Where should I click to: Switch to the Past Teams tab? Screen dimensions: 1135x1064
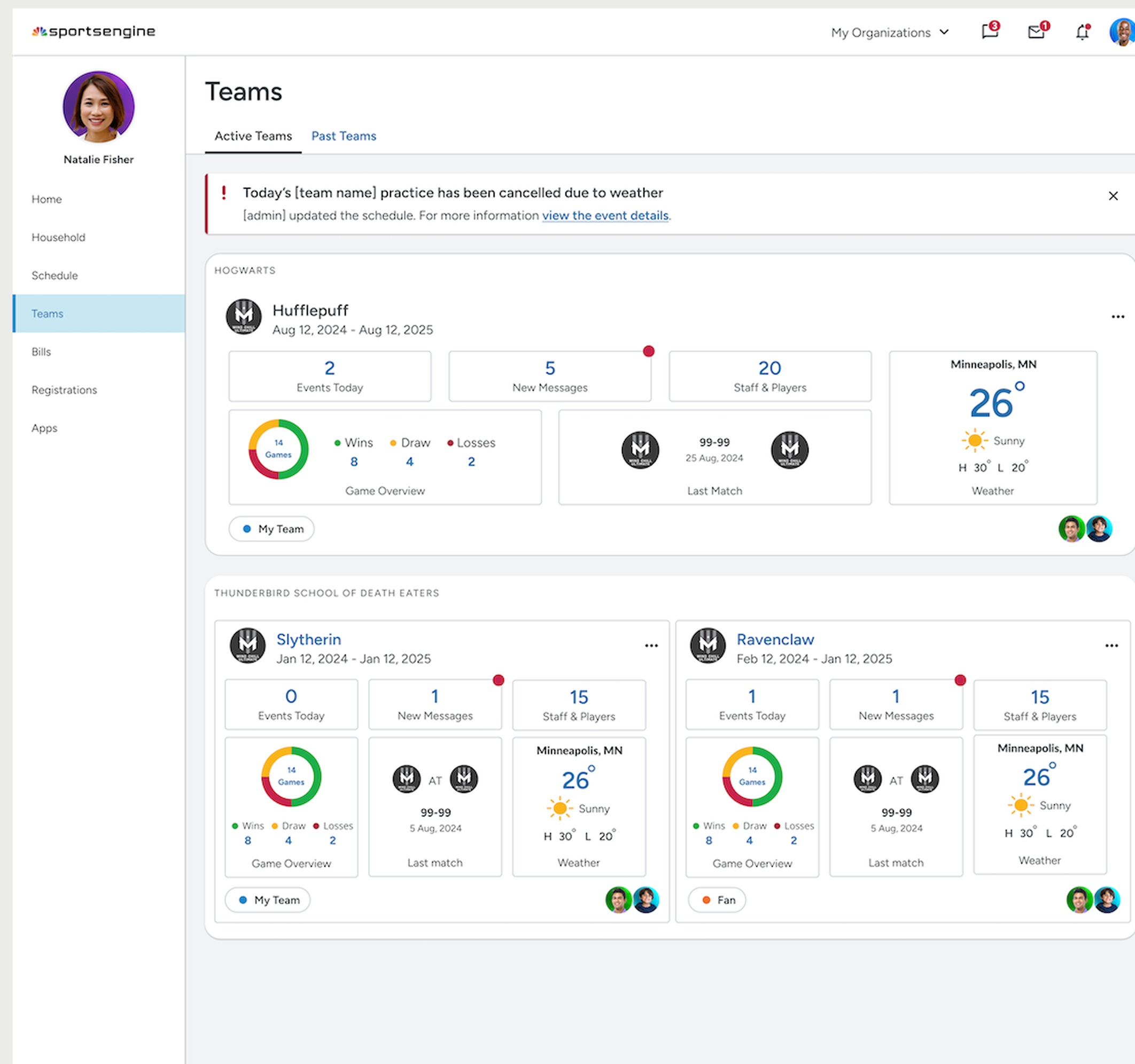click(x=344, y=136)
